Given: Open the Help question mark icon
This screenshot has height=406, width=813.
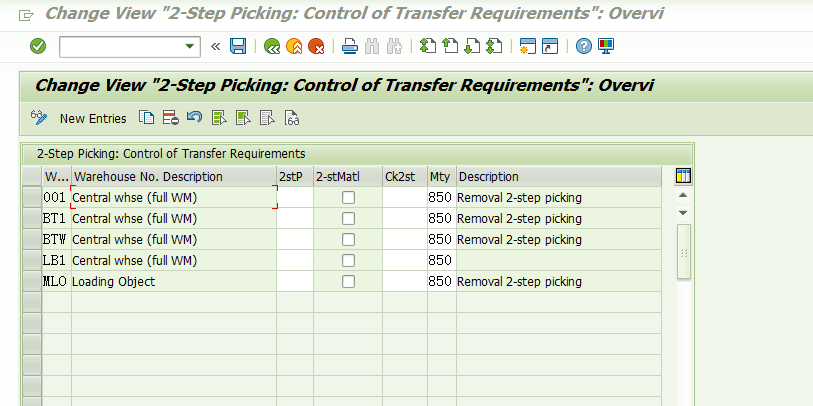Looking at the screenshot, I should (584, 47).
